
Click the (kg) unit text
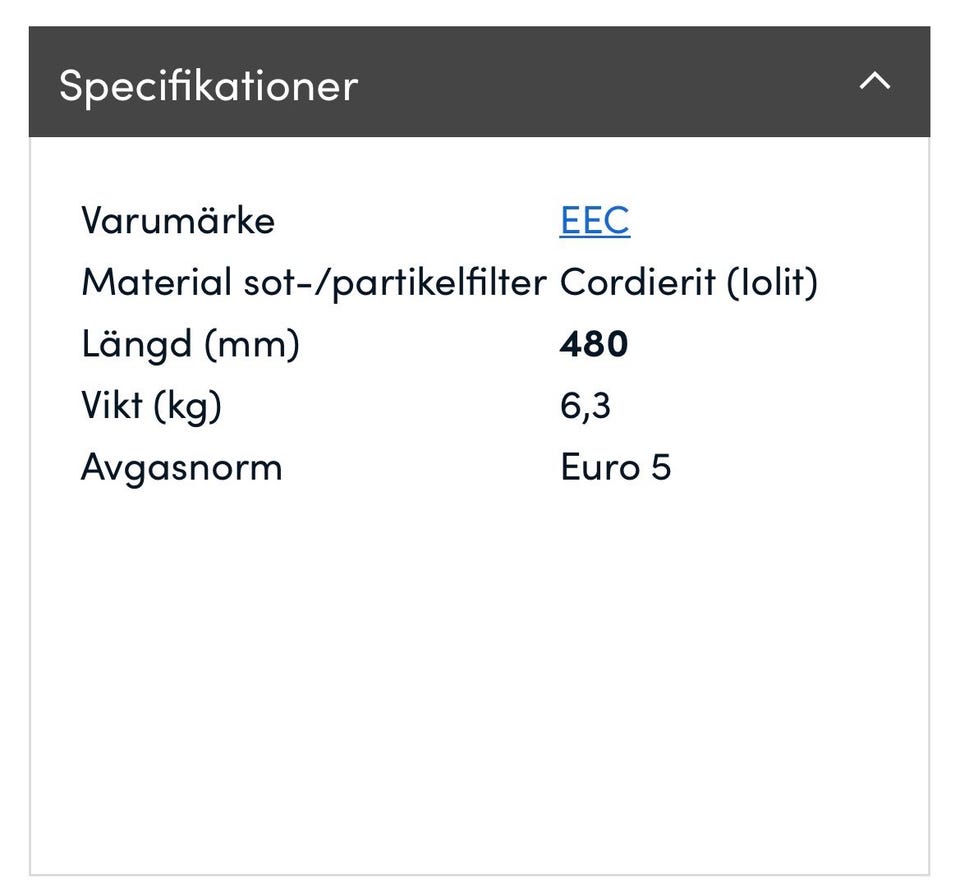tap(186, 408)
